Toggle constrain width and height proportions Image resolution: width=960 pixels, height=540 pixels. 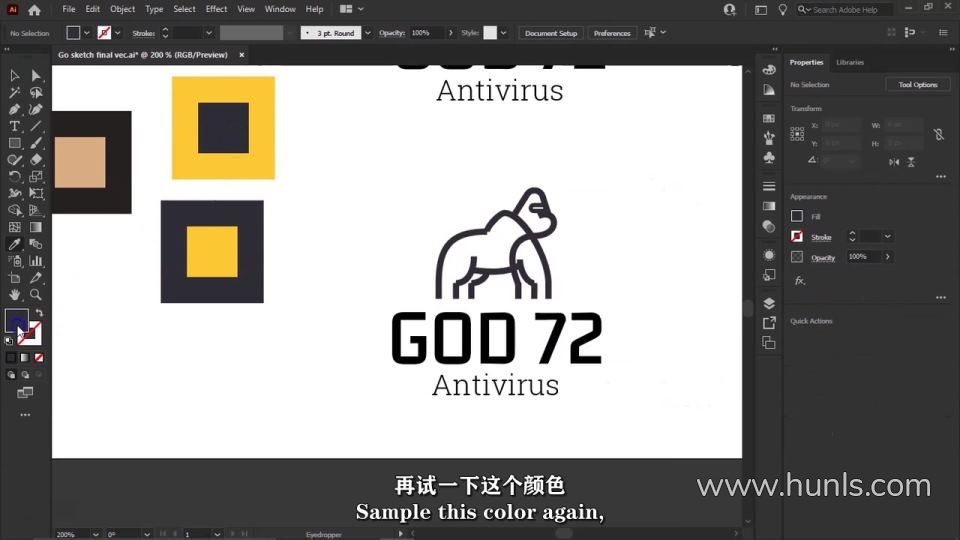939,134
